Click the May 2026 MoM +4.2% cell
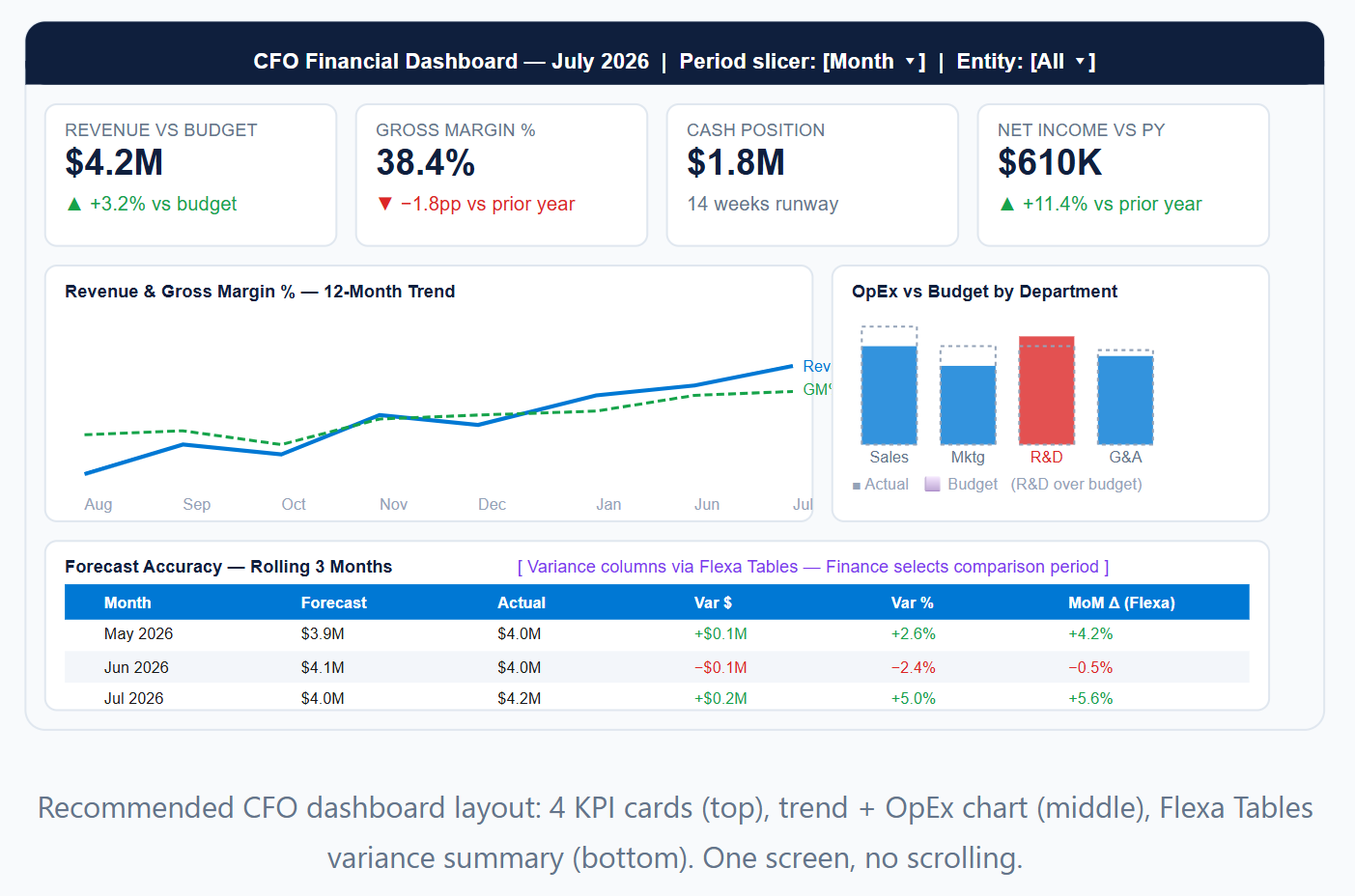 pos(1090,633)
